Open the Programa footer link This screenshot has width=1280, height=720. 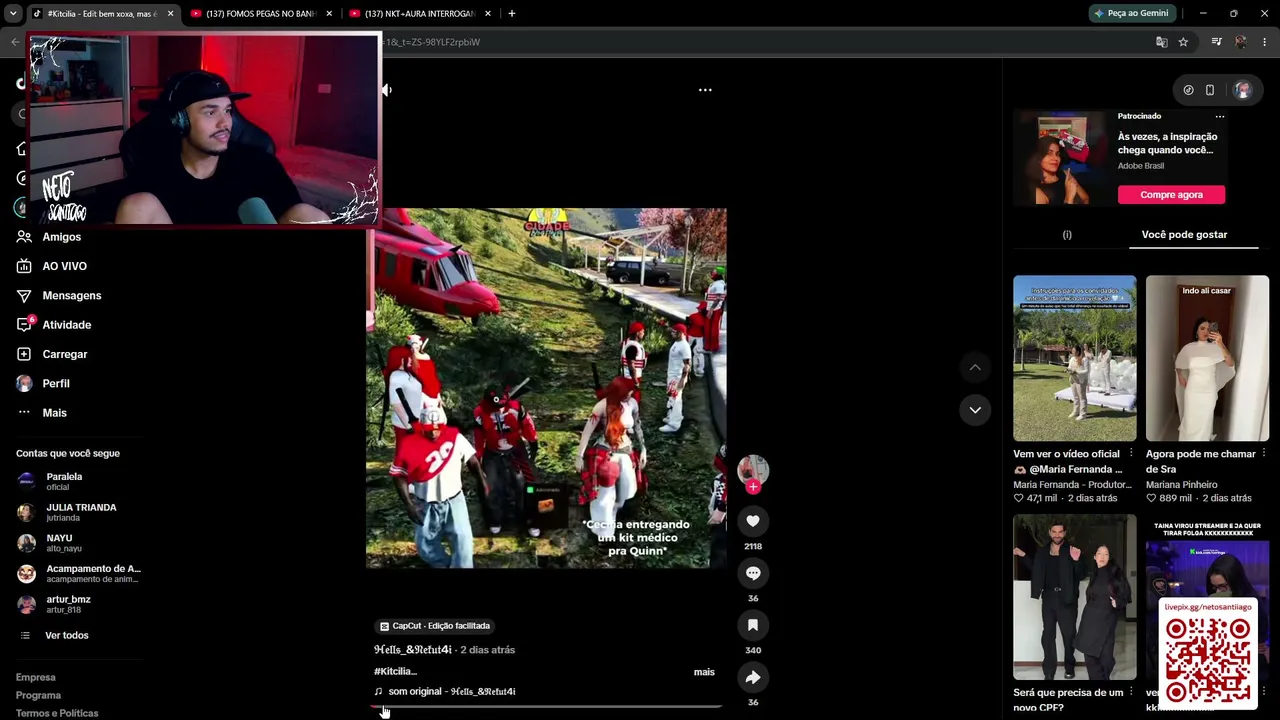pos(38,695)
